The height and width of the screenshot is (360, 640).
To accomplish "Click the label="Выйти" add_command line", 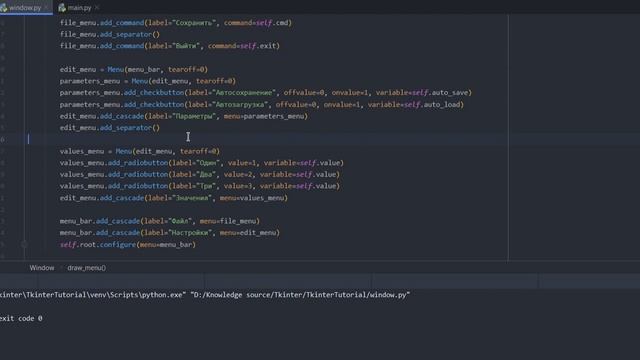I will tap(170, 46).
